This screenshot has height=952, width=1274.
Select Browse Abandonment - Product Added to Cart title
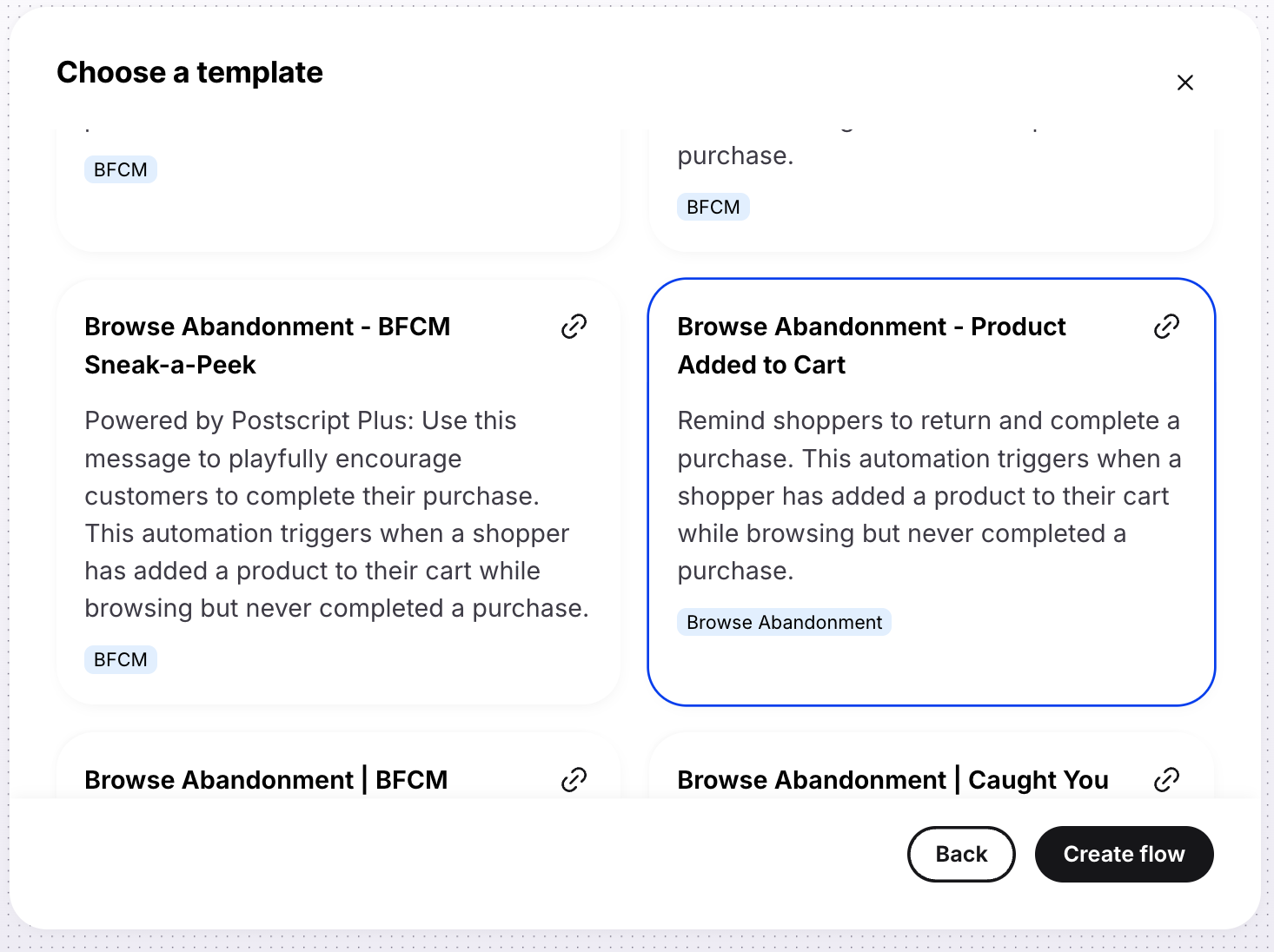point(871,345)
